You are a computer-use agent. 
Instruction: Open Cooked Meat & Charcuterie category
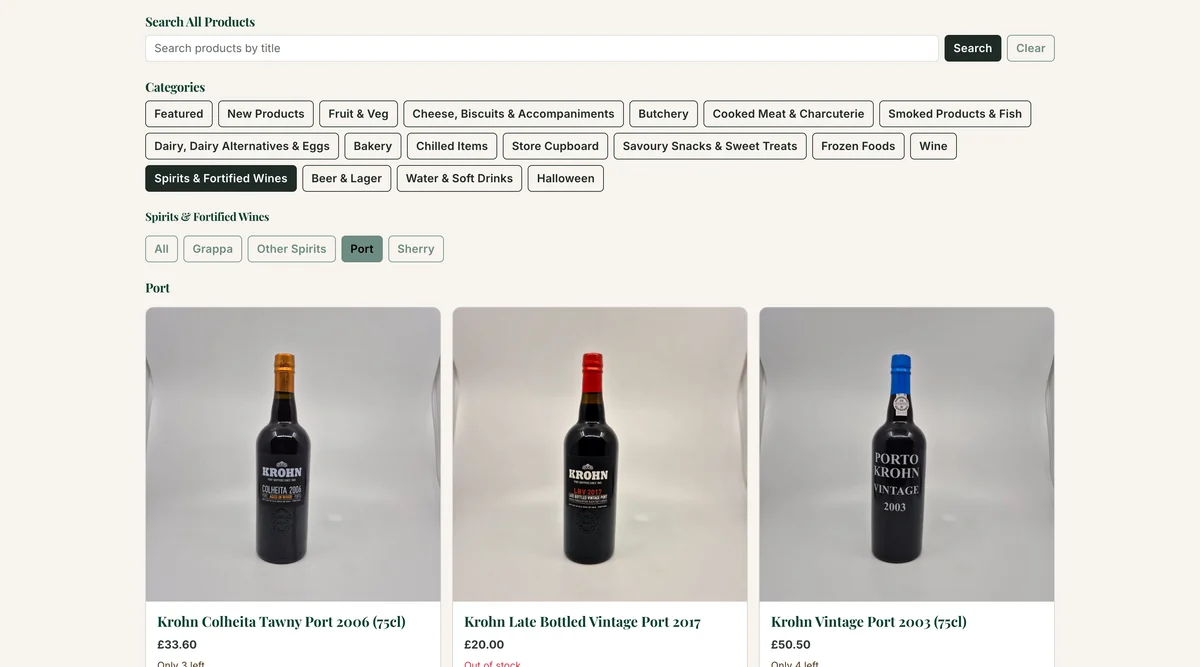coord(788,114)
